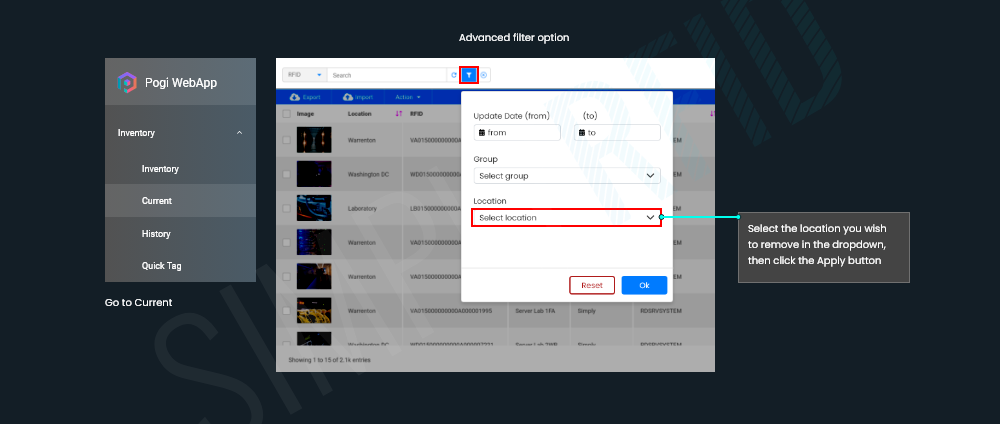
Task: Open the RFID search-type dropdown
Action: (x=304, y=75)
